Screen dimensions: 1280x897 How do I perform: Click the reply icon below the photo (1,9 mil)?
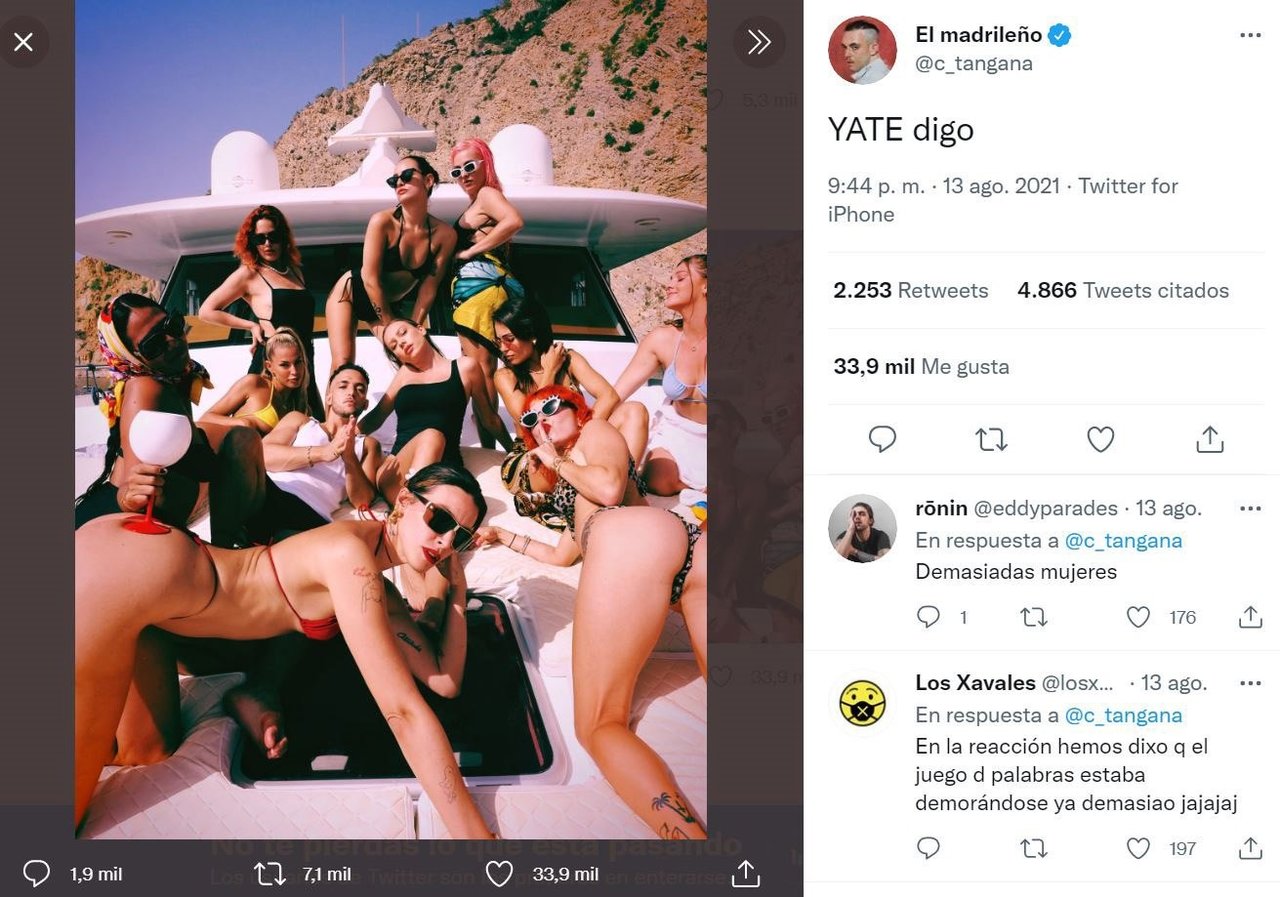tap(37, 874)
